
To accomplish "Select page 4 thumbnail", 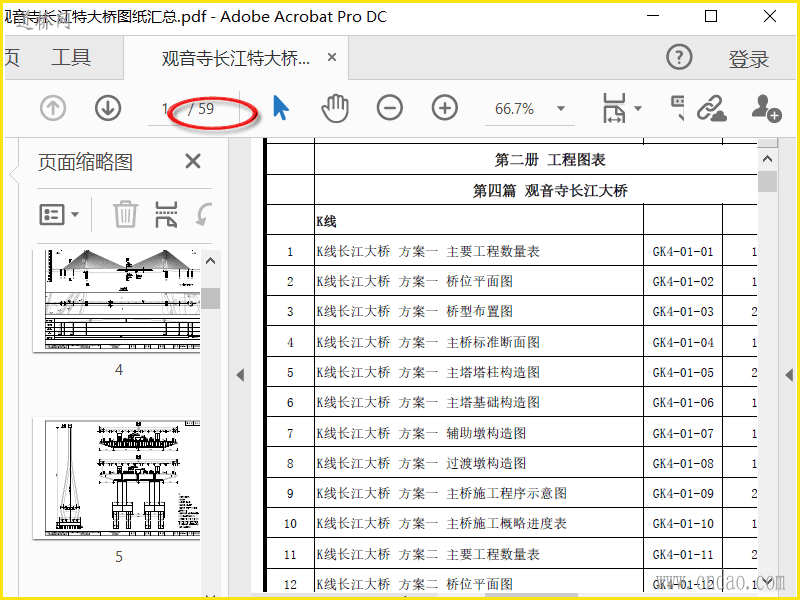I will click(116, 301).
